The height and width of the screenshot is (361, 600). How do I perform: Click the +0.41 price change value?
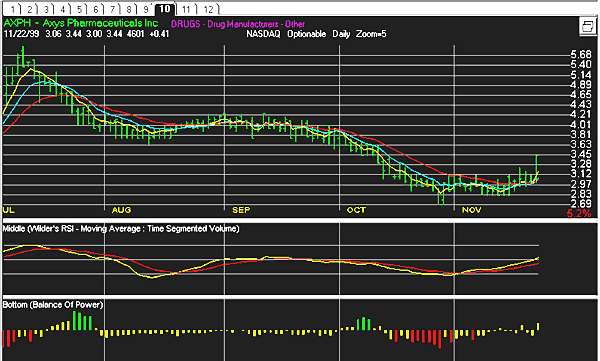click(159, 34)
